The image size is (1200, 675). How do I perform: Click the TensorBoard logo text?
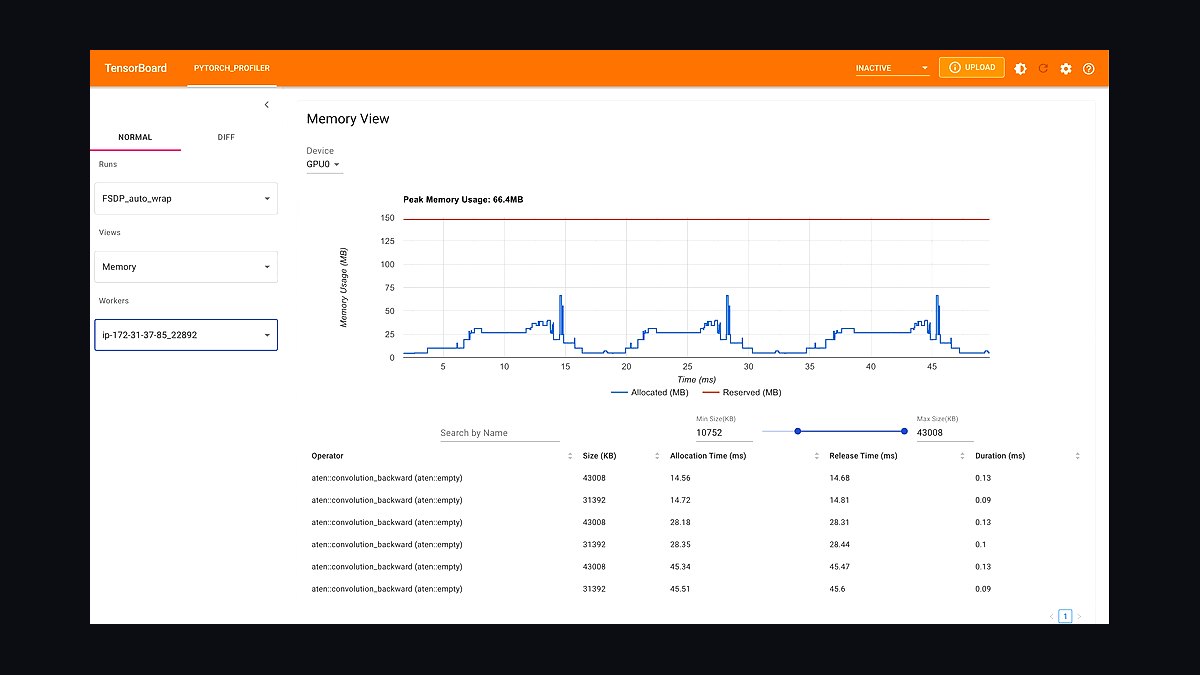point(136,68)
